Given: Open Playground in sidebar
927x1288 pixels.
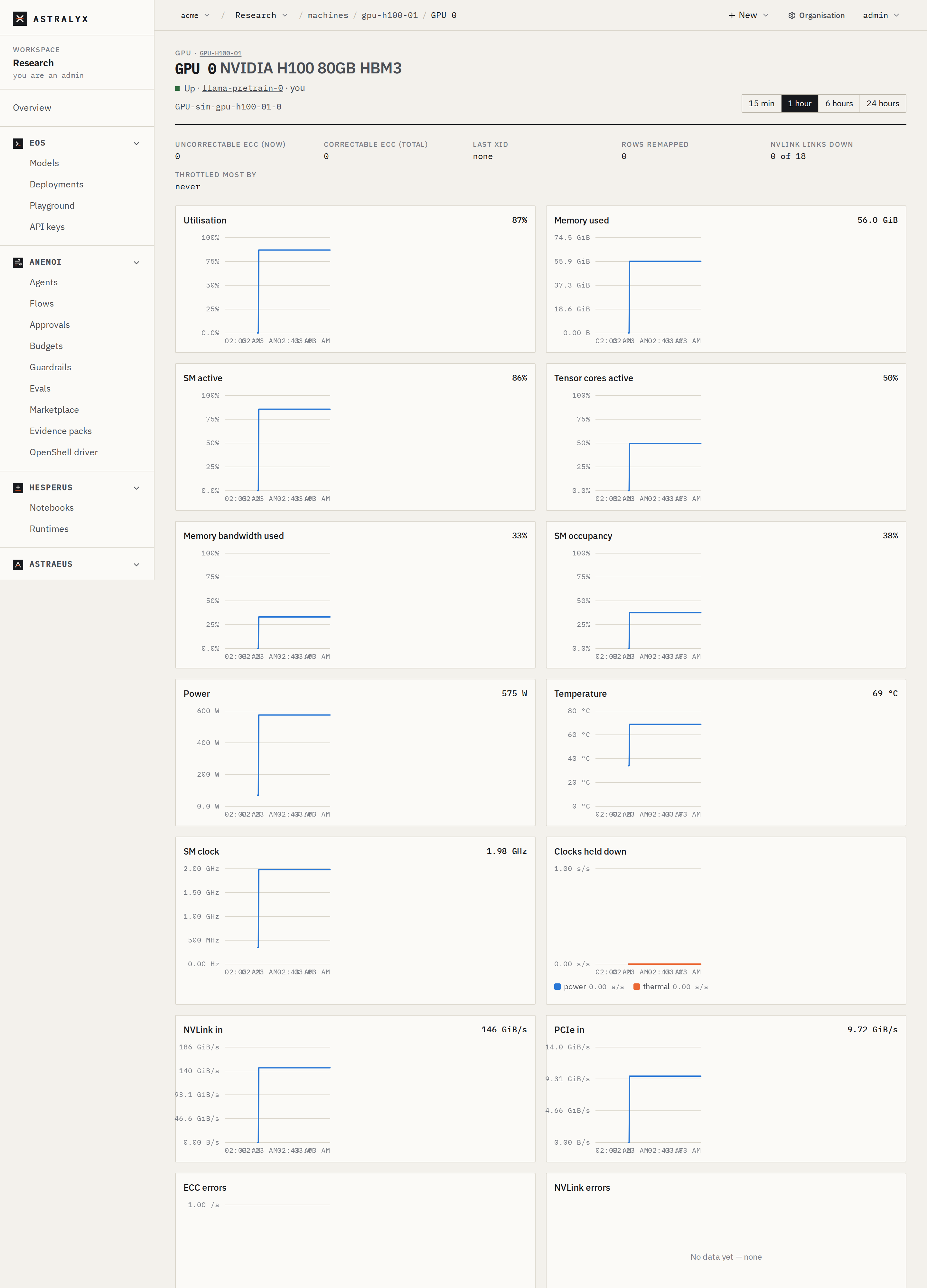Looking at the screenshot, I should click(x=51, y=205).
